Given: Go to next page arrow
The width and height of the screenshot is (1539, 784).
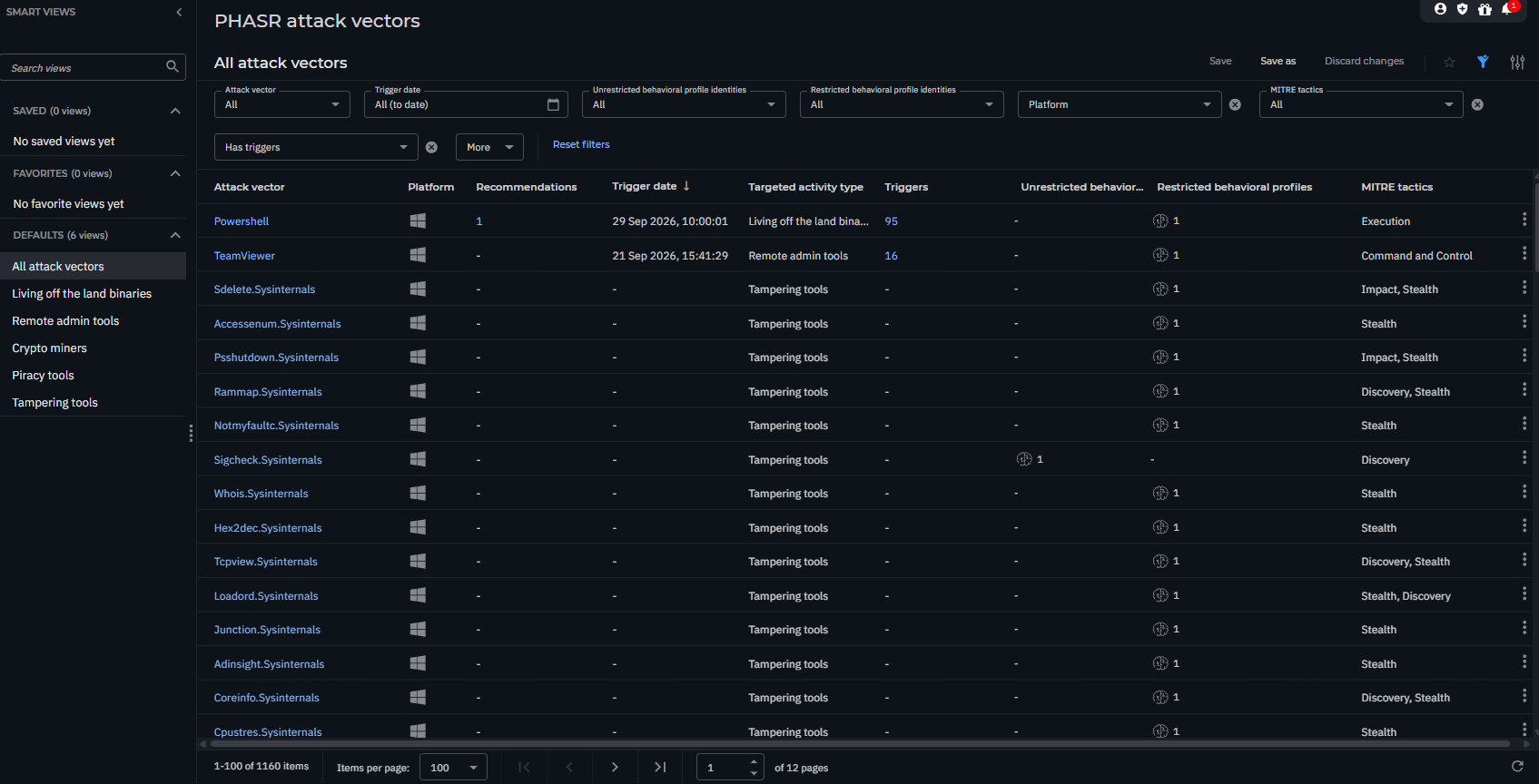Looking at the screenshot, I should 615,767.
